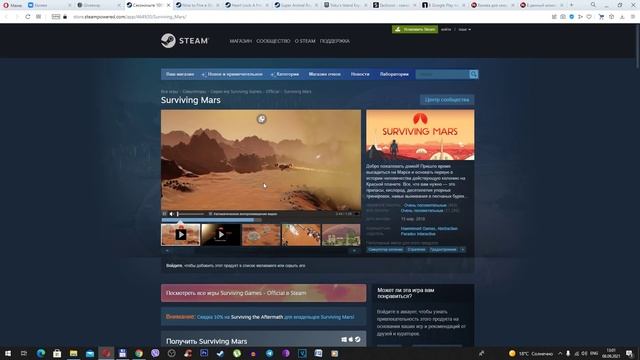Image resolution: width=640 pixels, height=360 pixels.
Task: Open the Центр сообщества button
Action: pos(447,100)
